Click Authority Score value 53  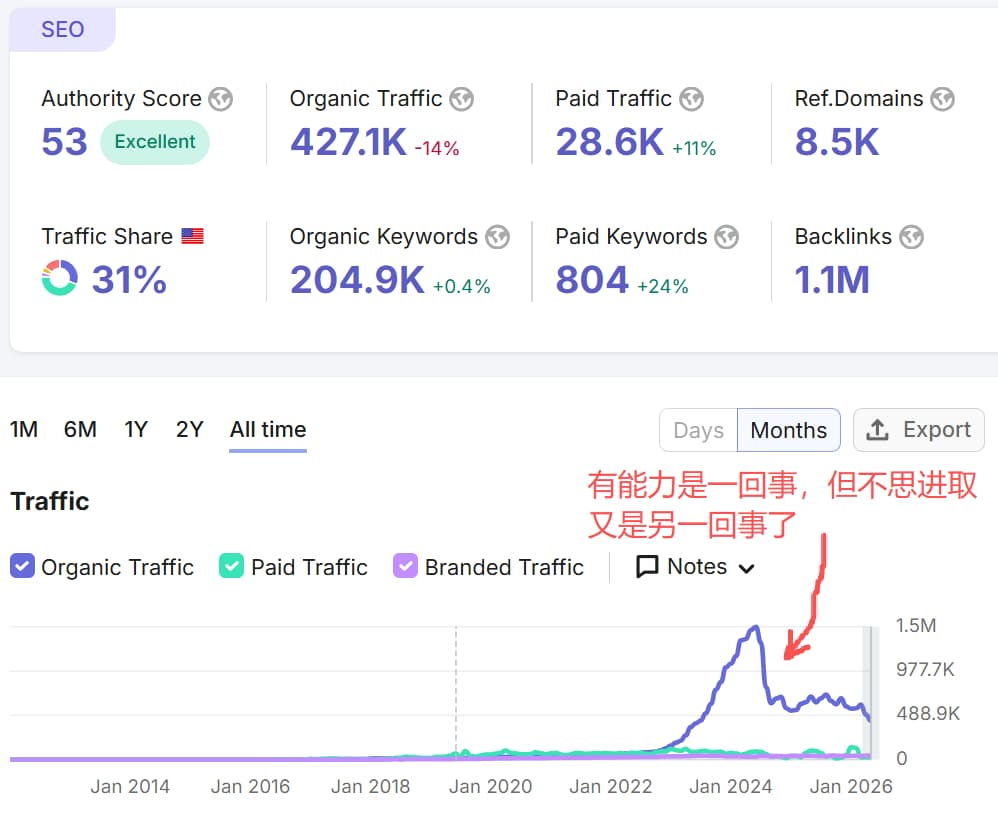click(64, 141)
